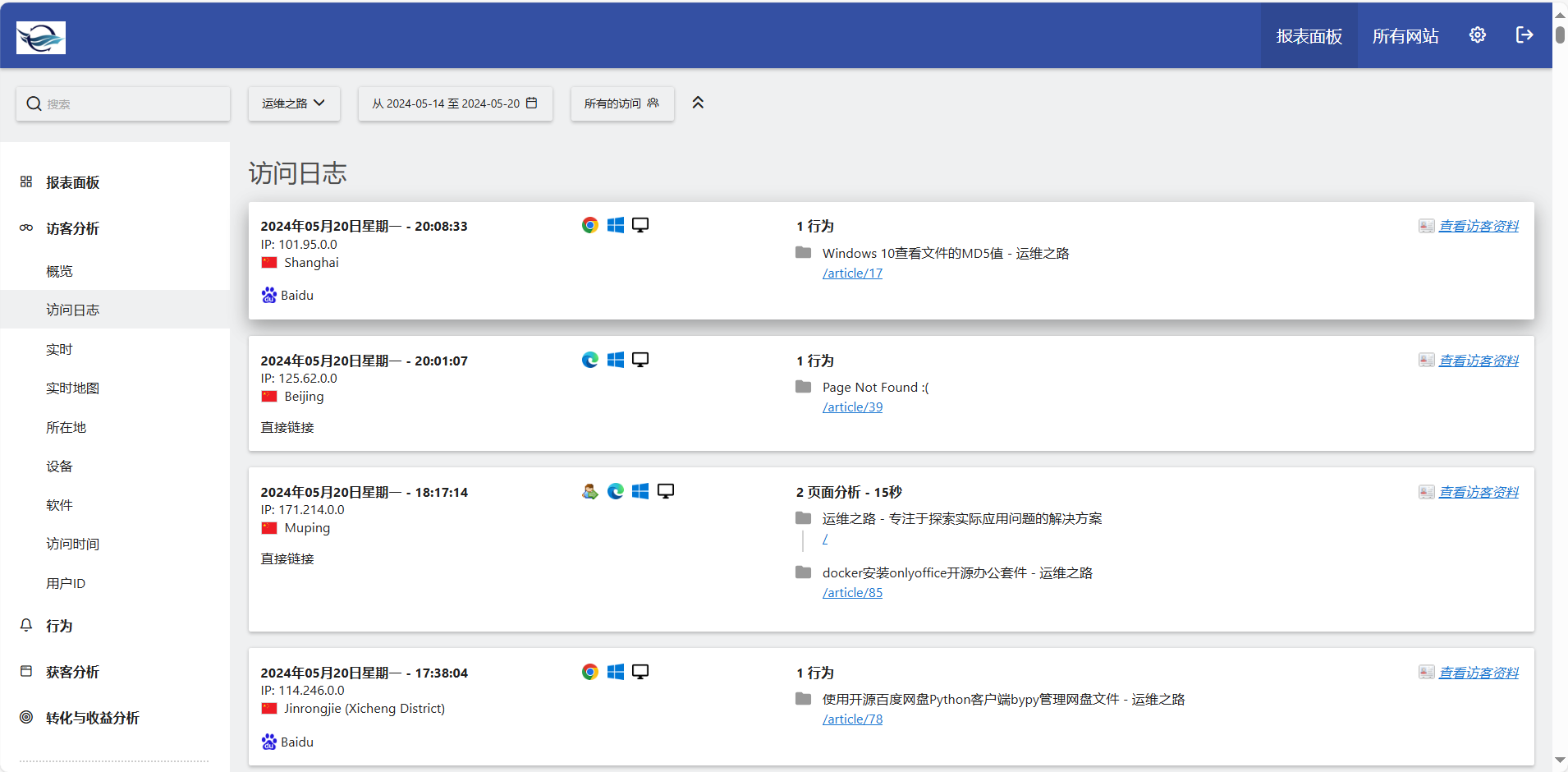Click the page vertical scrollbar thumb

coord(1560,34)
